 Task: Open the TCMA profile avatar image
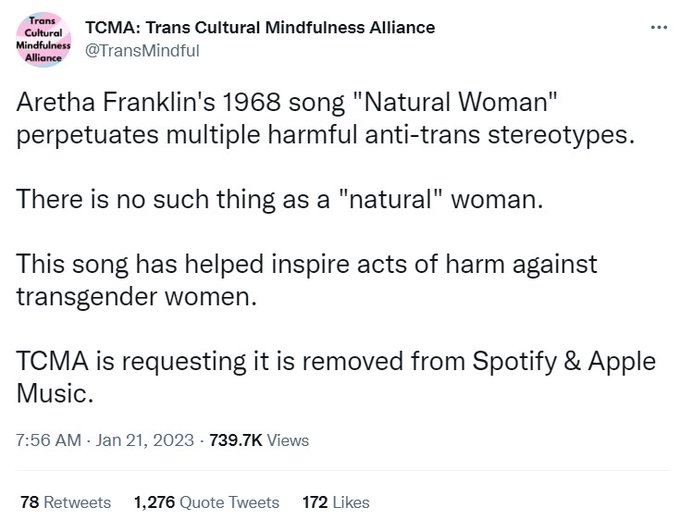(43, 39)
